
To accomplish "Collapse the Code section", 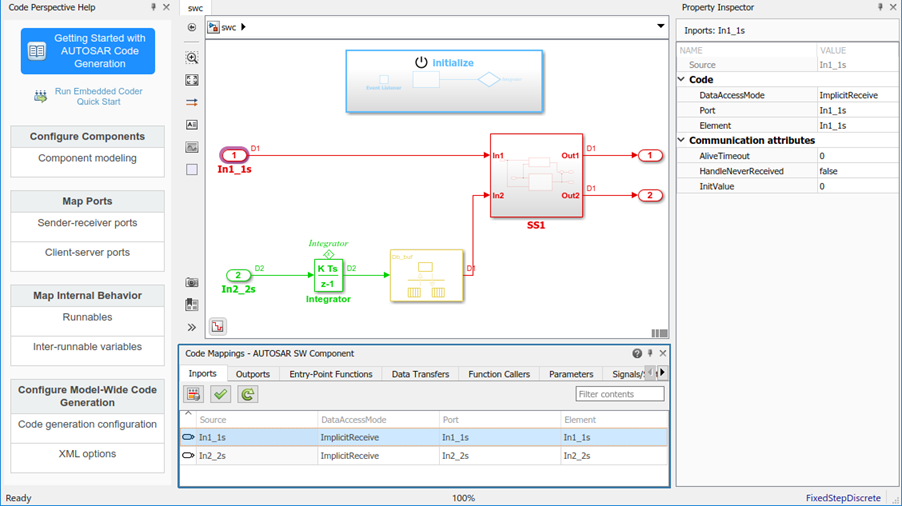I will (682, 79).
